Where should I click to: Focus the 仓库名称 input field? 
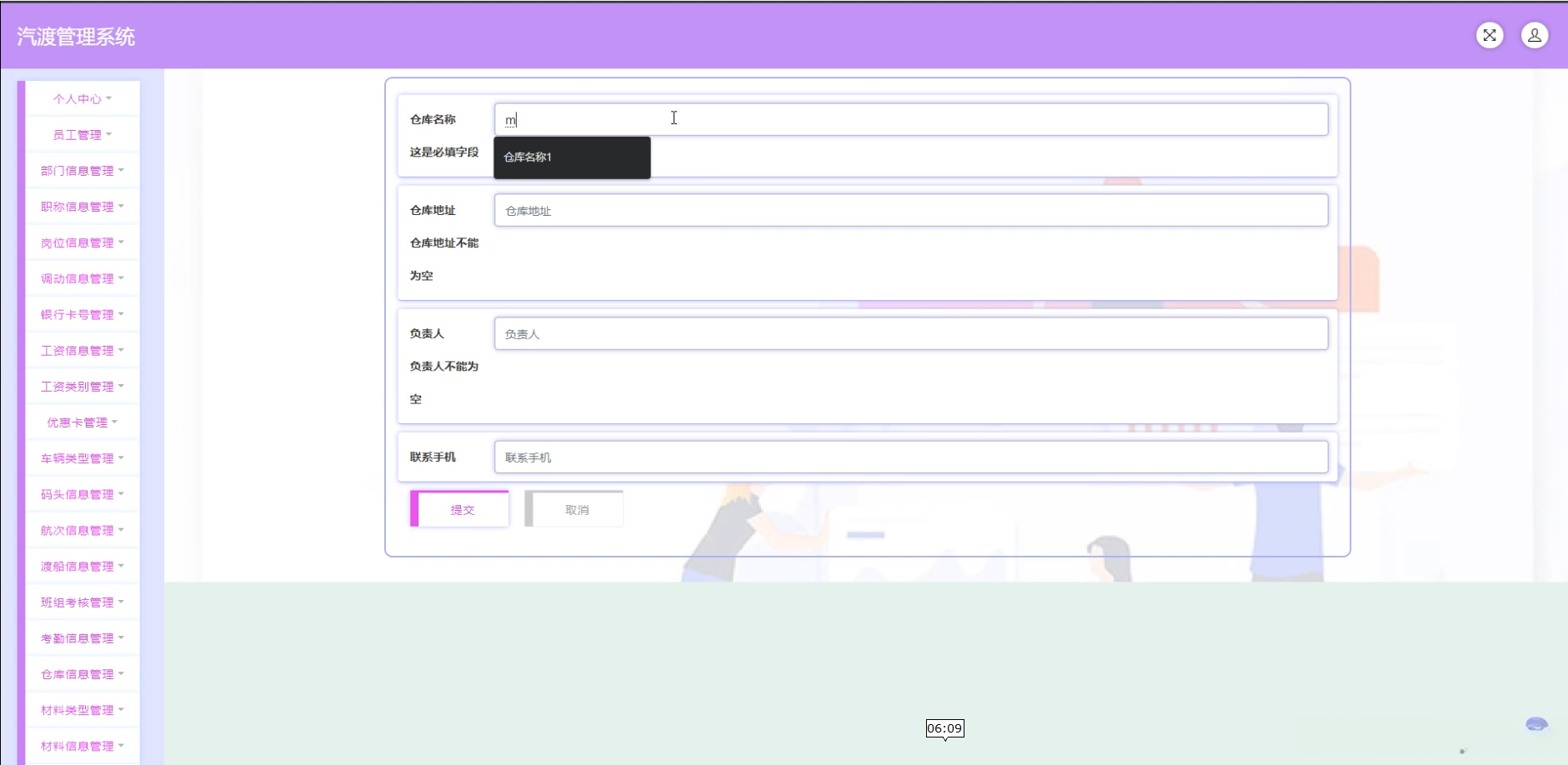click(911, 119)
